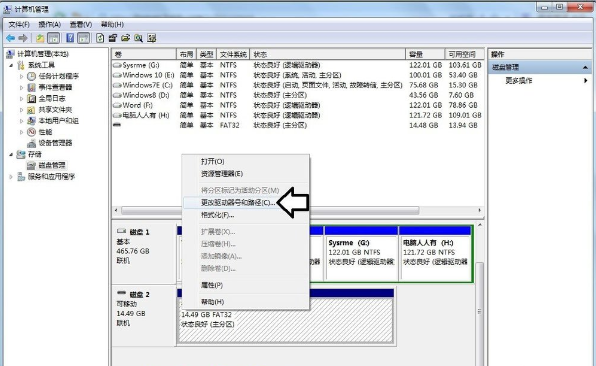Collapse the 存储 tree node
The width and height of the screenshot is (596, 366).
11,154
